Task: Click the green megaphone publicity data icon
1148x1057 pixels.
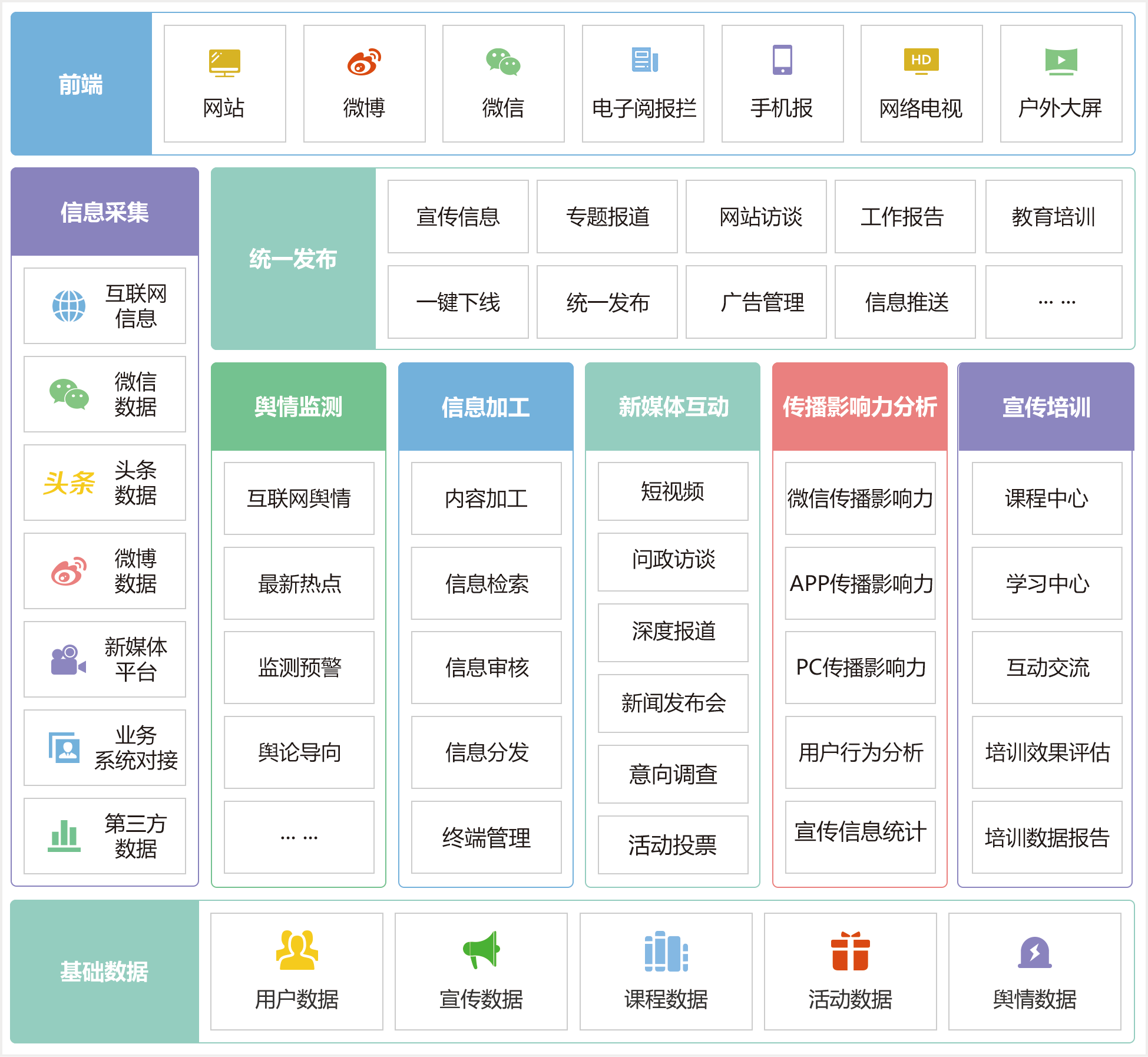Action: click(481, 950)
